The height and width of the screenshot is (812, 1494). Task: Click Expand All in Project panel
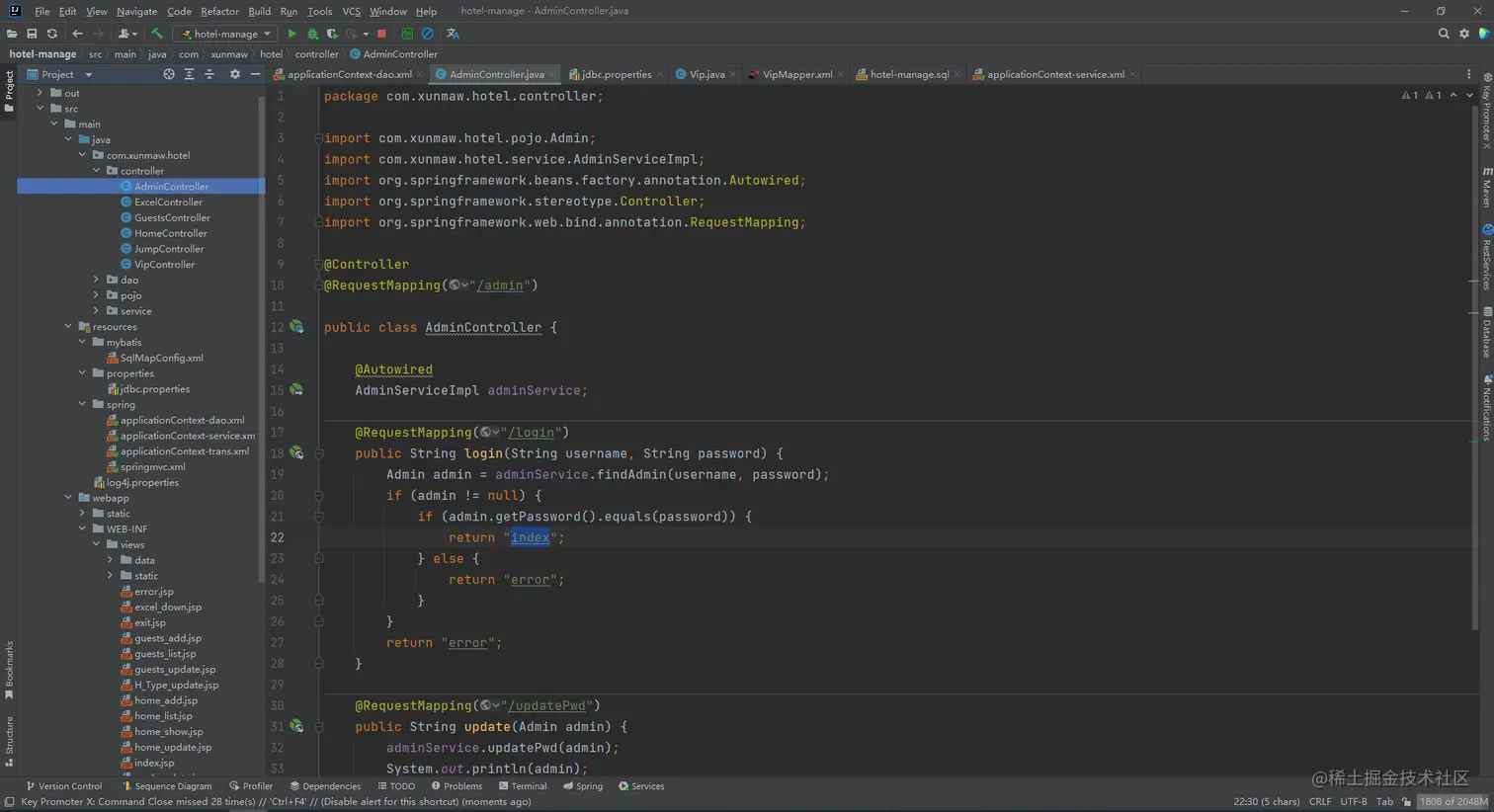point(189,74)
